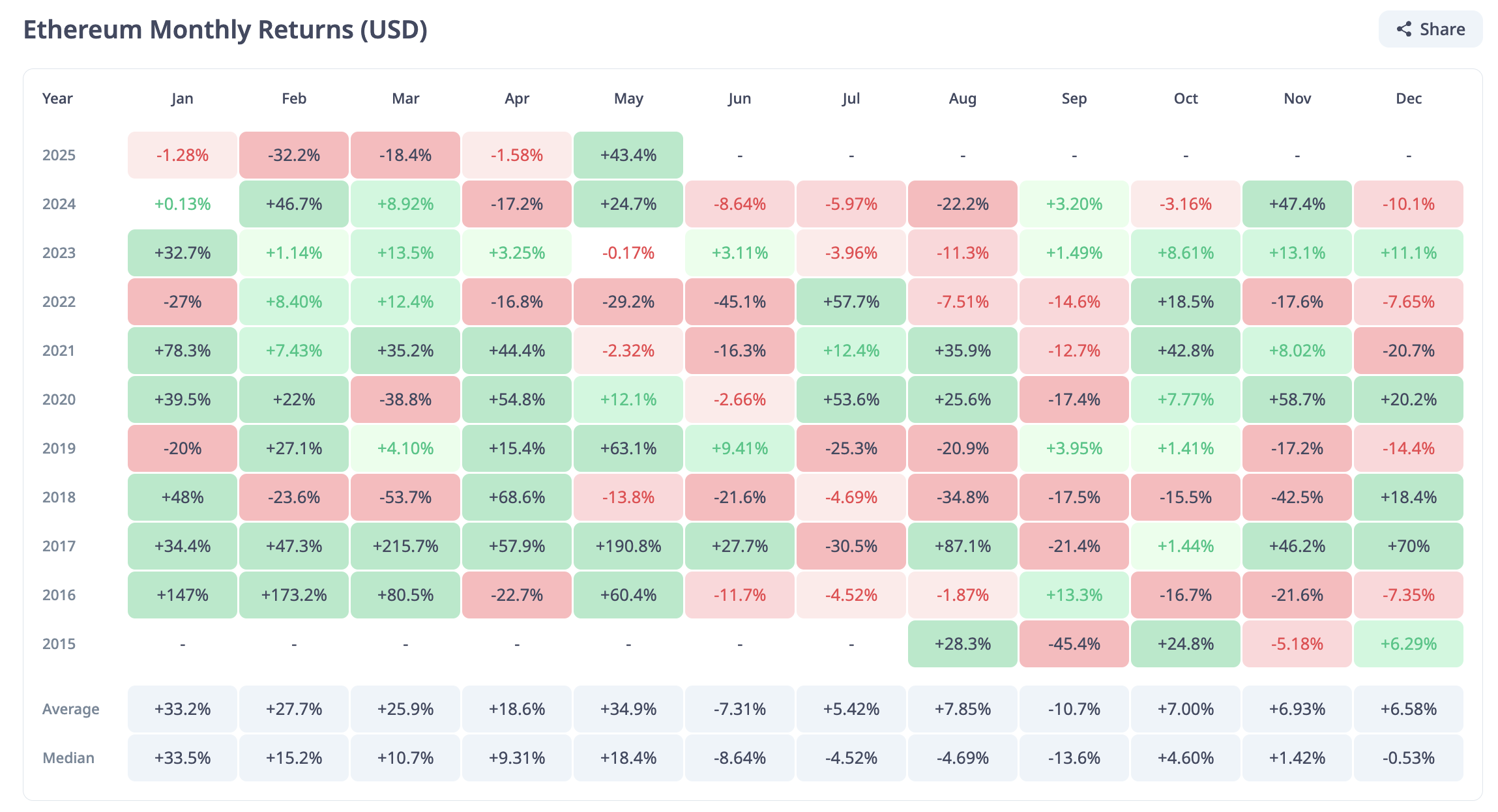The width and height of the screenshot is (1498, 812).
Task: Select the Median row label
Action: (68, 758)
